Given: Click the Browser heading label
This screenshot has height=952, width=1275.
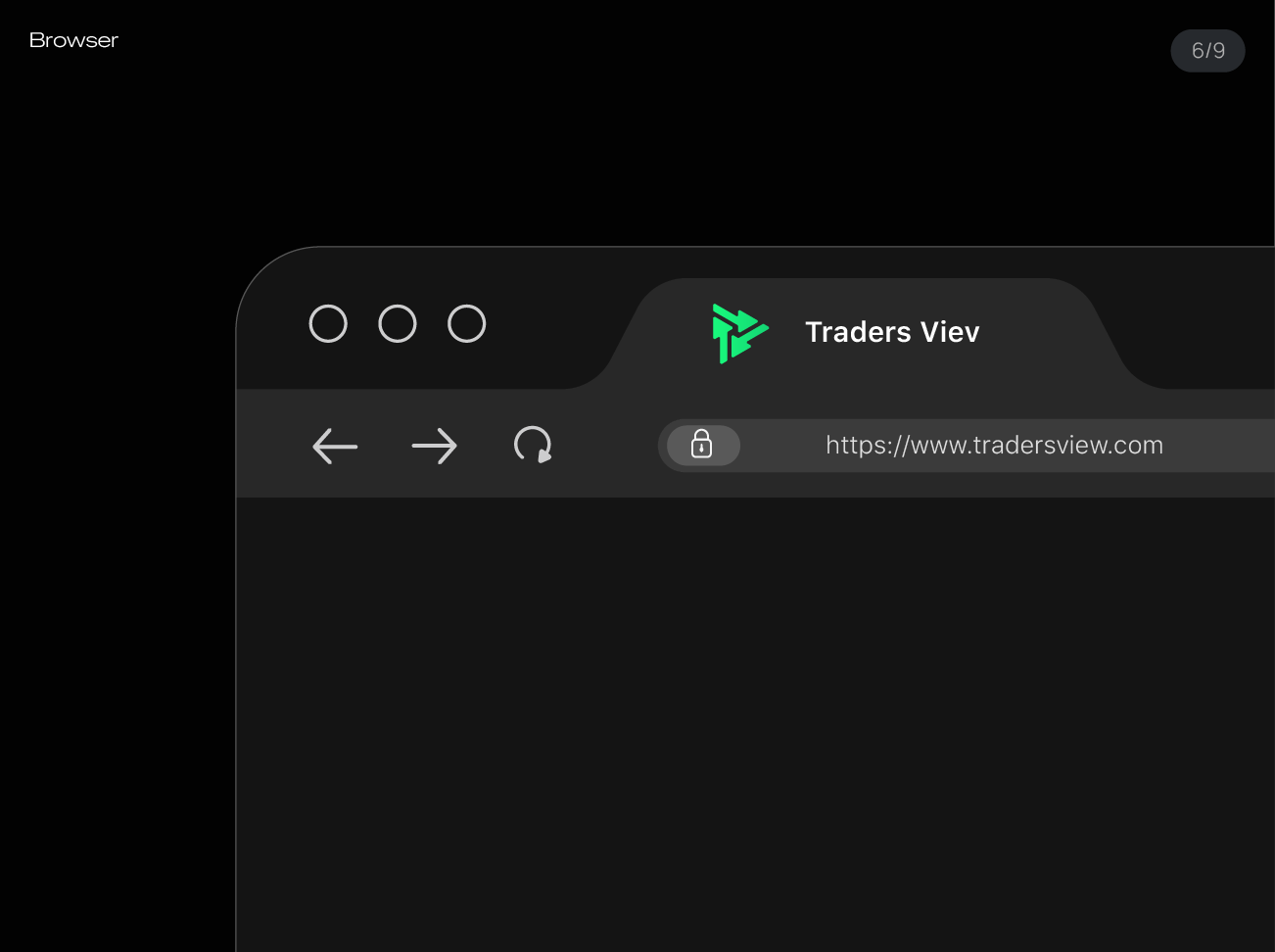Looking at the screenshot, I should [73, 40].
